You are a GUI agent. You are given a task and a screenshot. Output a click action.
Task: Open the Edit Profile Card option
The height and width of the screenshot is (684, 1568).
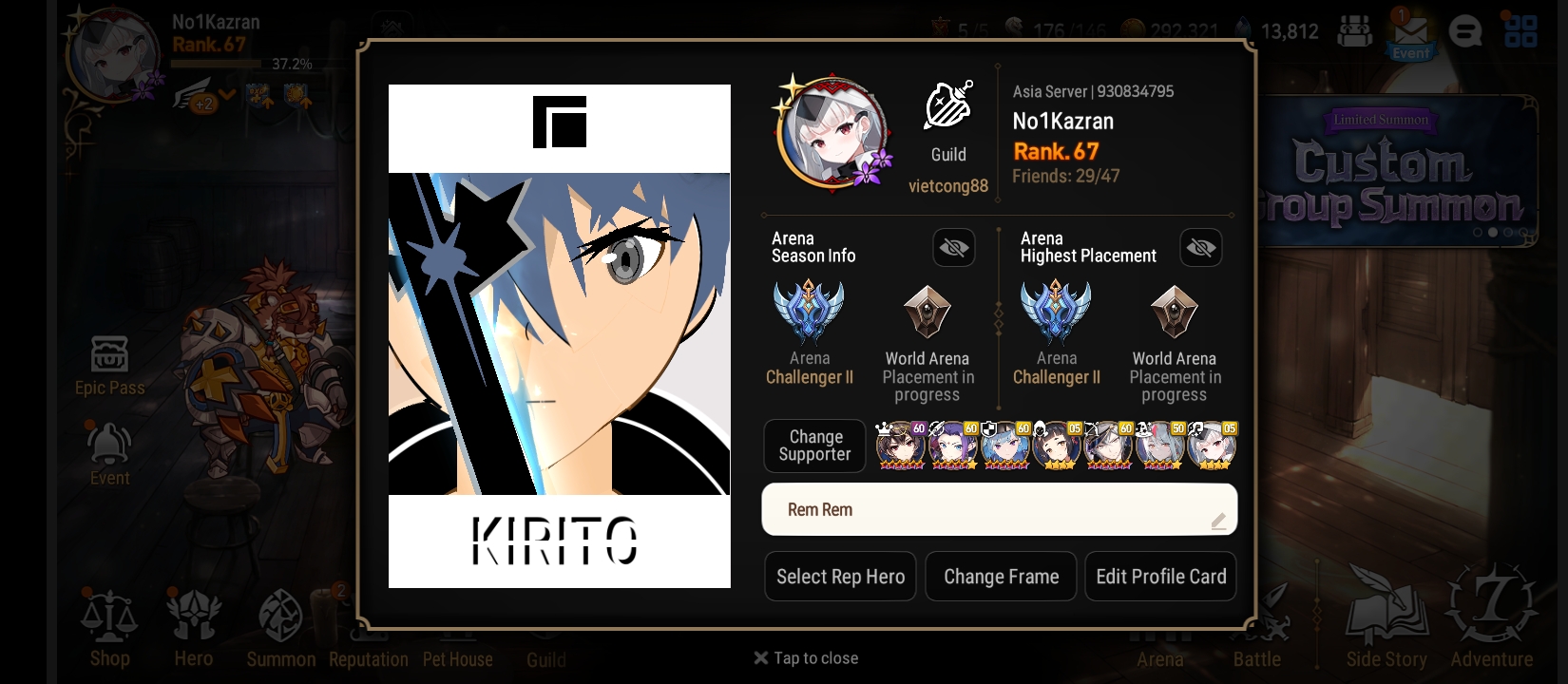tap(1160, 577)
